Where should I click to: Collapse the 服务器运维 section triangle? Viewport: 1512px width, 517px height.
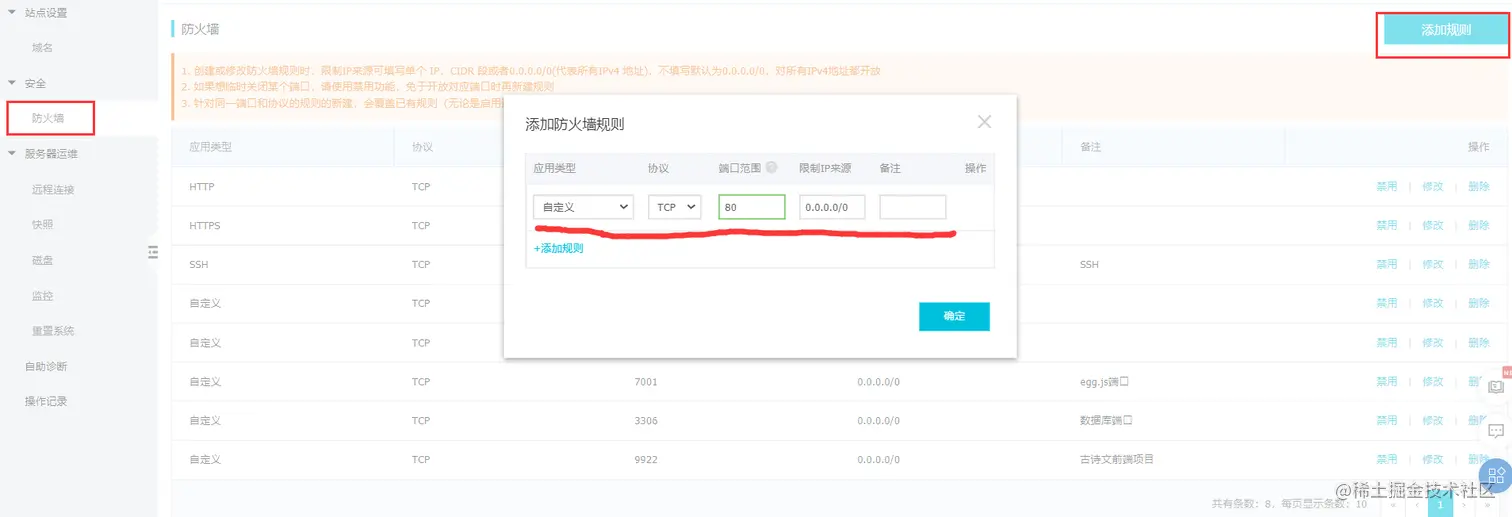tap(12, 154)
